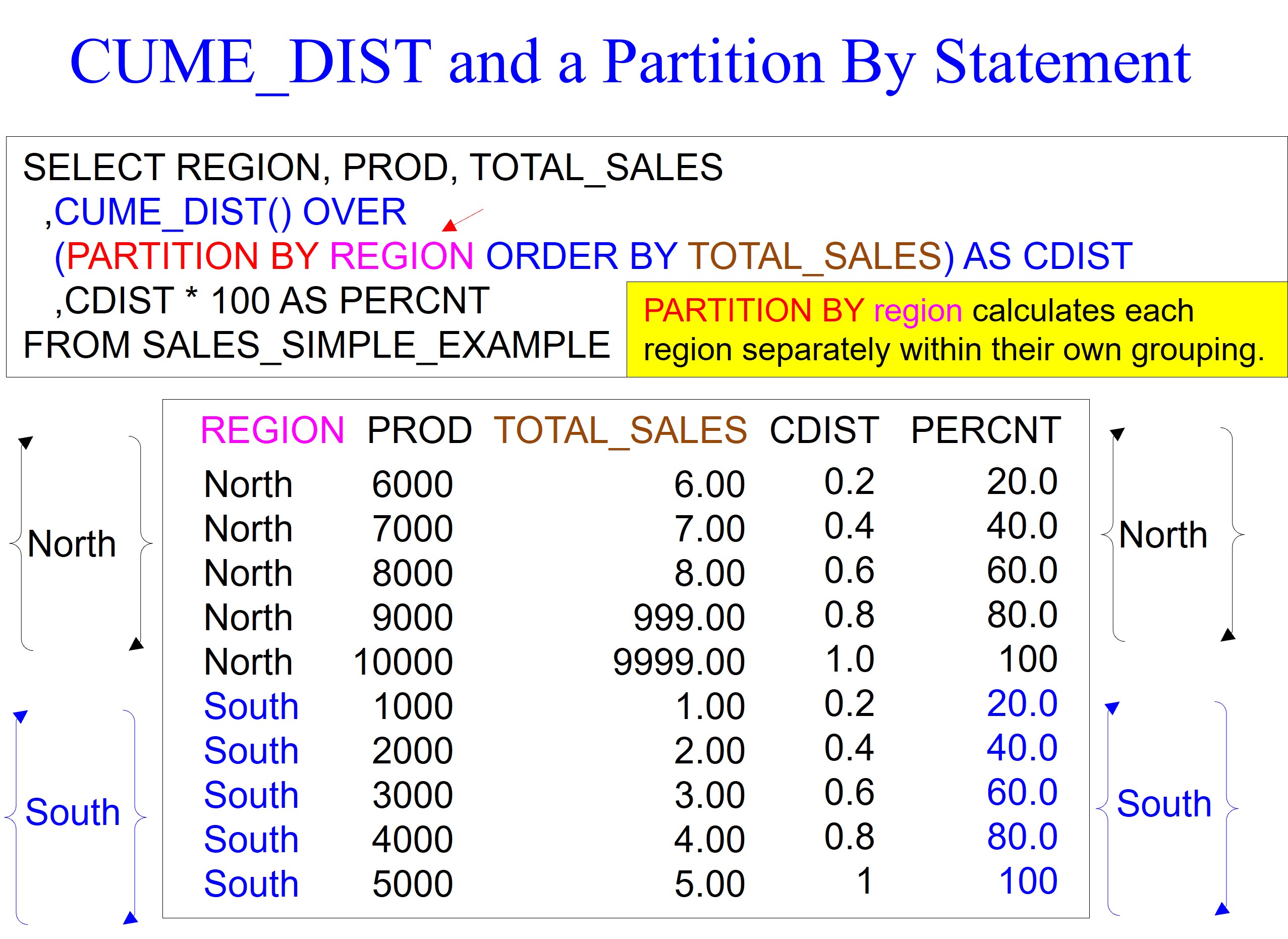Click the PROD value 10000
Screen dimensions: 1288x939
coord(403,662)
